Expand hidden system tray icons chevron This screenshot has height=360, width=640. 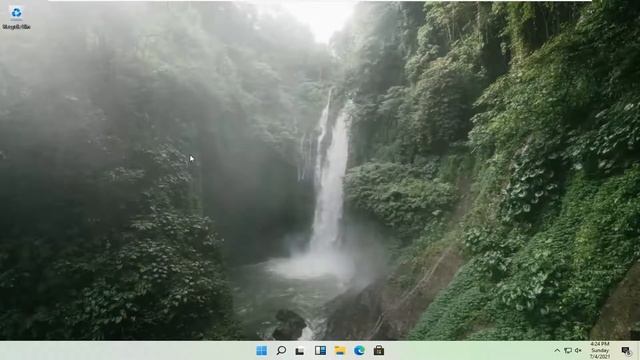[557, 351]
